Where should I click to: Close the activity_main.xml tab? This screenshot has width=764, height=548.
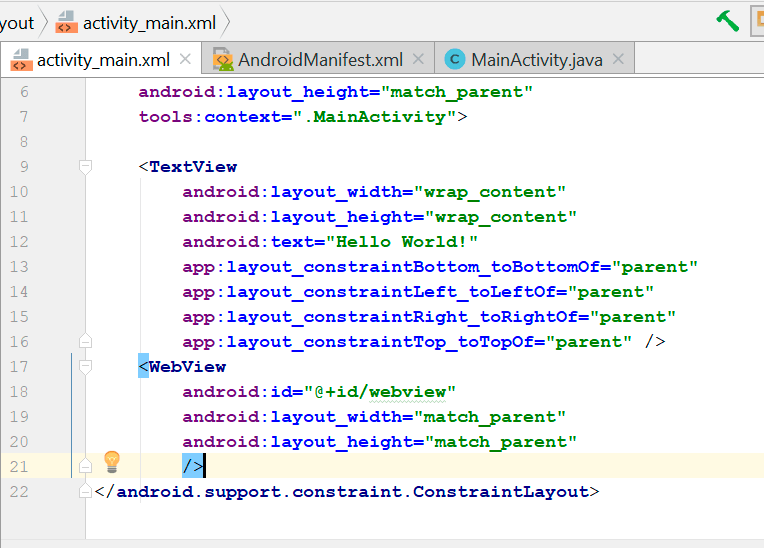(185, 59)
